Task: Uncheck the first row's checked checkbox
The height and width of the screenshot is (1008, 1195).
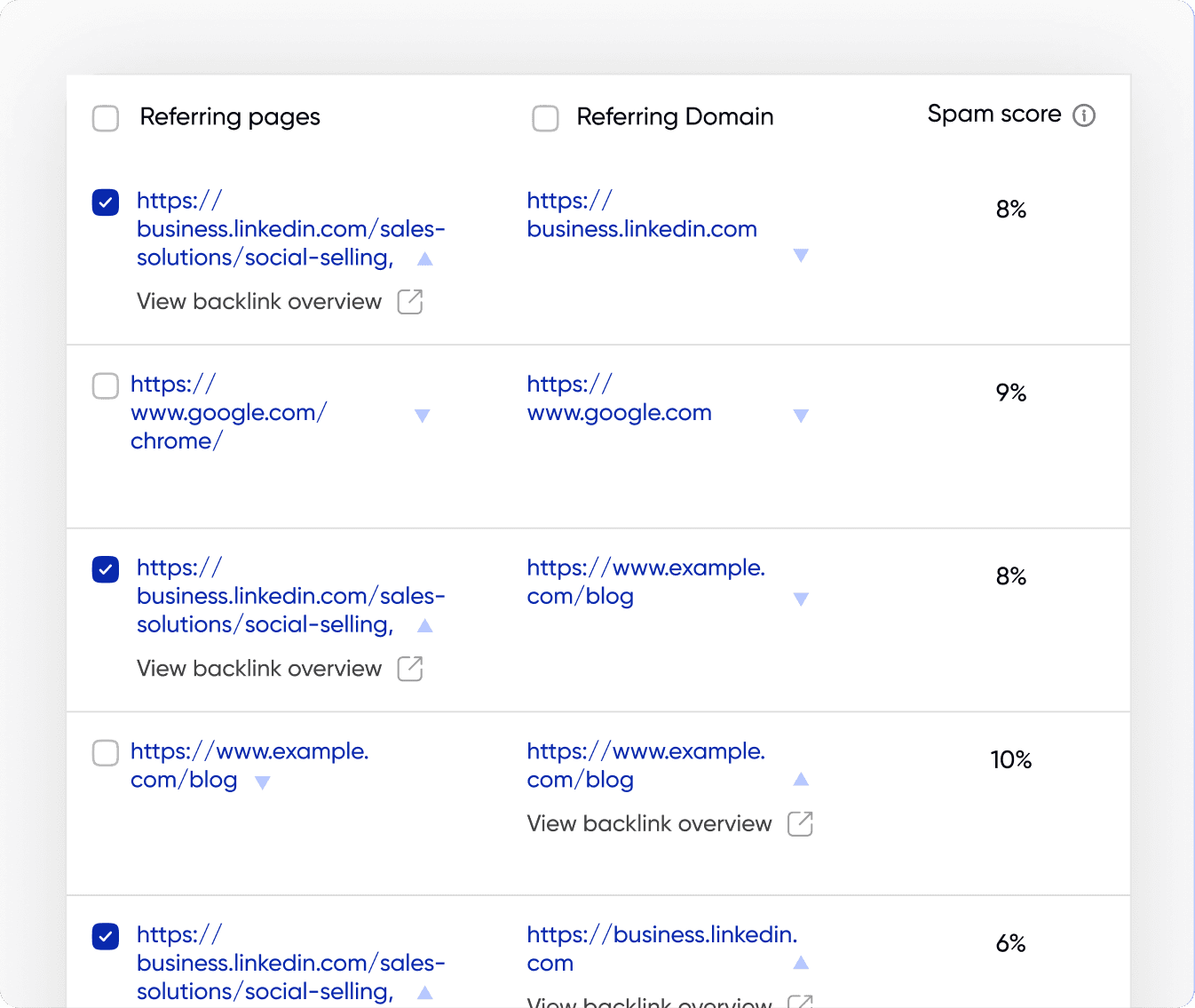Action: tap(106, 202)
